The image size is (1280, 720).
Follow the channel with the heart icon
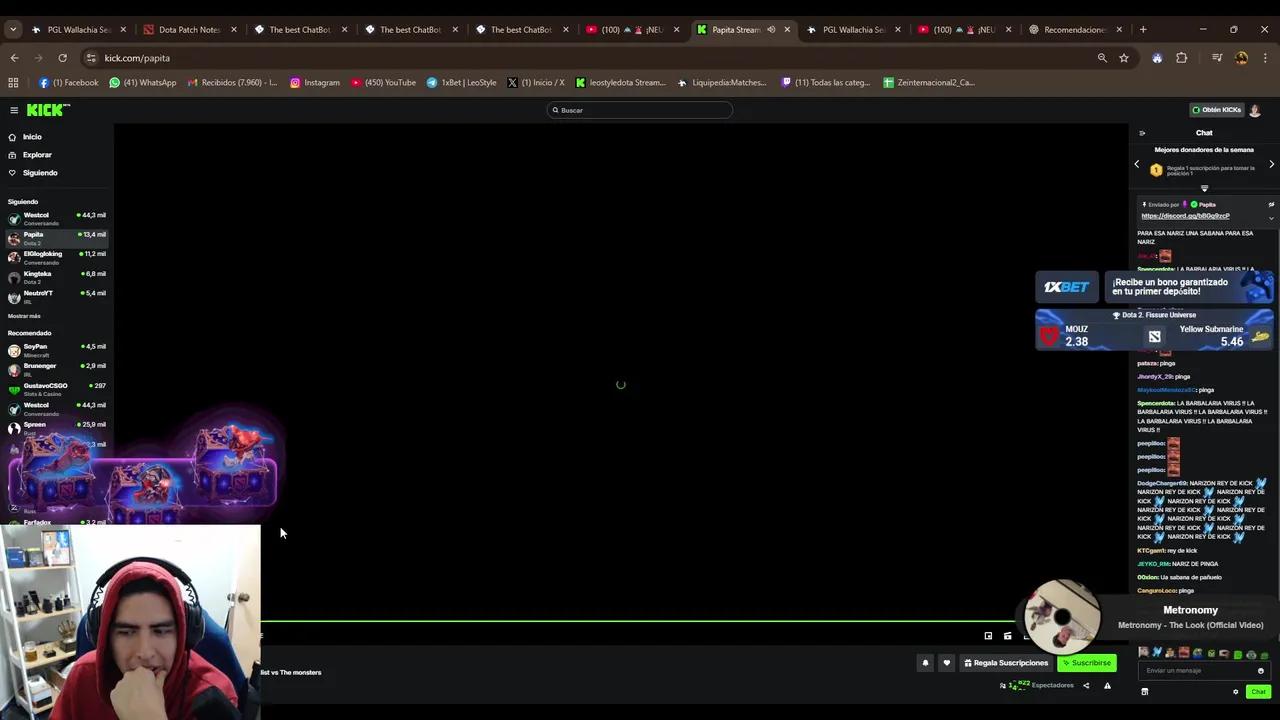[946, 663]
